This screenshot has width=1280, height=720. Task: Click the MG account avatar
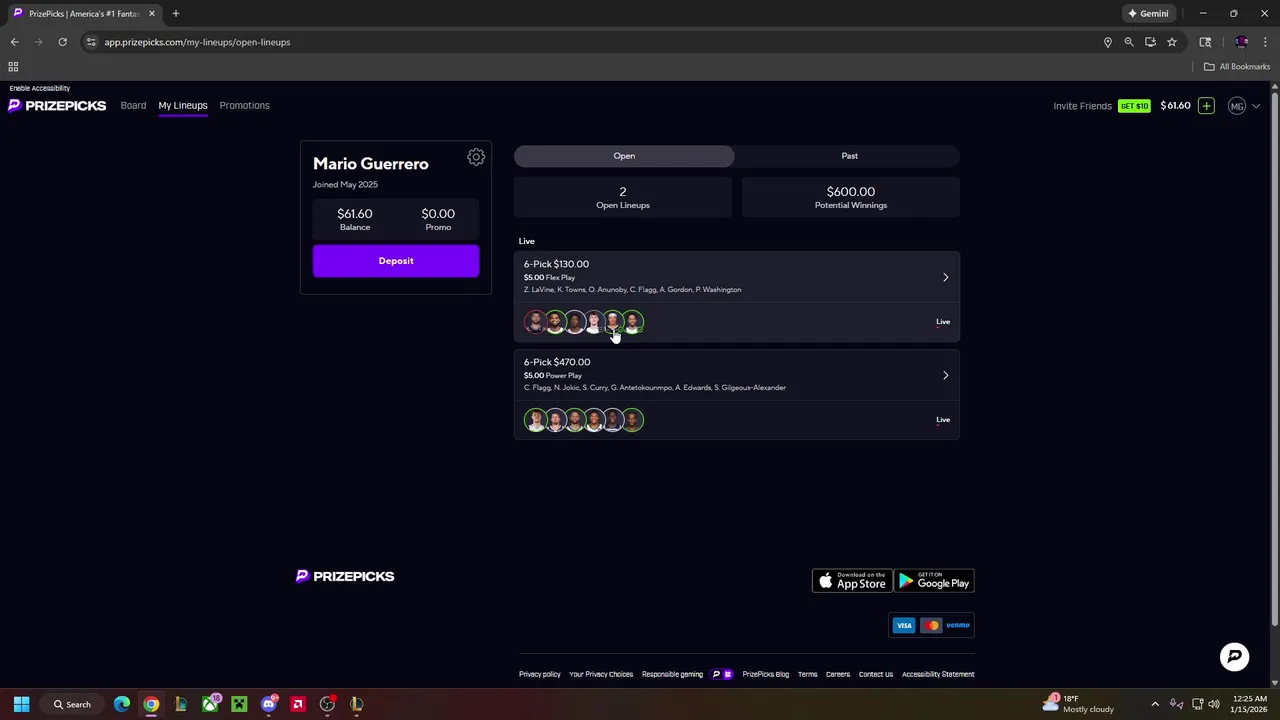[1237, 106]
